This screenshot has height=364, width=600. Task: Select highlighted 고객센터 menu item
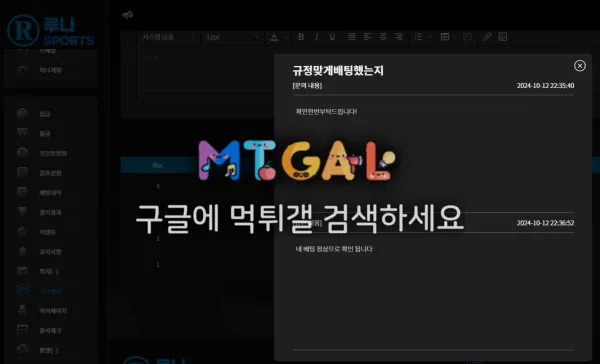(51, 291)
